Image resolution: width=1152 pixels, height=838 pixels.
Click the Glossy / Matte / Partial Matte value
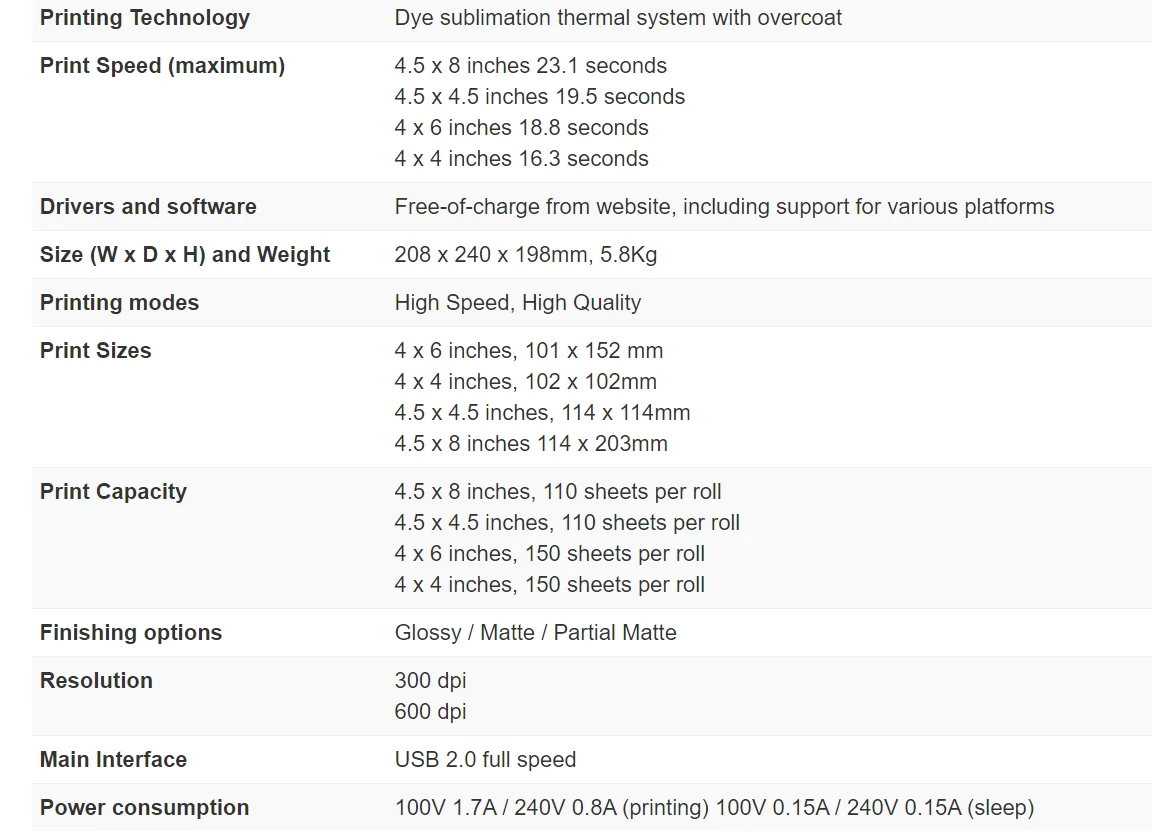(536, 633)
